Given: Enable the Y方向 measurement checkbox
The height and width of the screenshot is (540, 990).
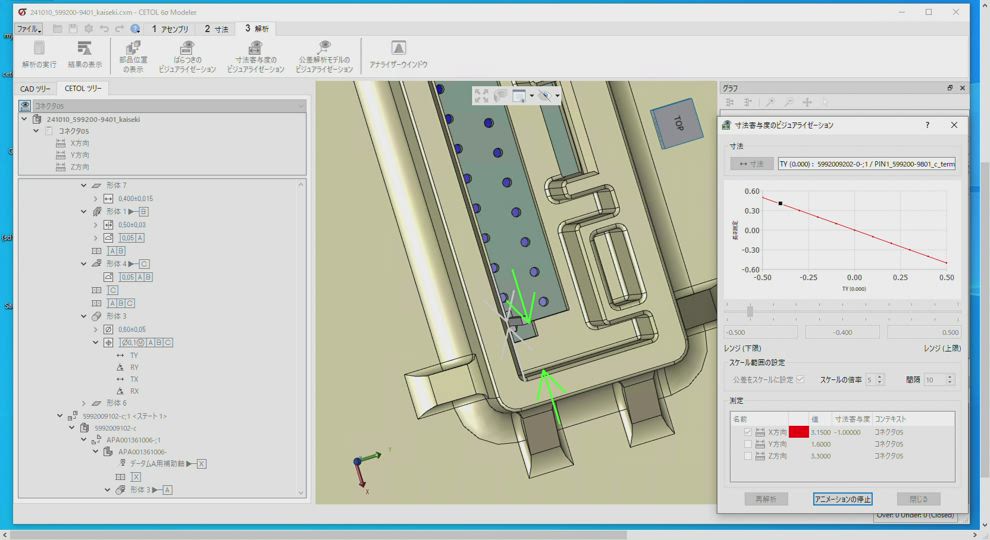Looking at the screenshot, I should pos(747,444).
